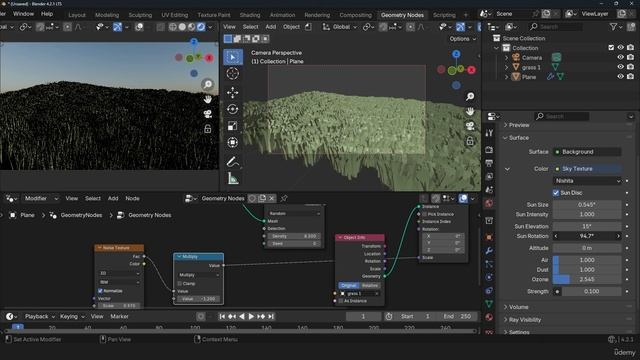Toggle camera view icon in Camera Perspective viewport
This screenshot has width=640, height=360.
click(x=470, y=126)
